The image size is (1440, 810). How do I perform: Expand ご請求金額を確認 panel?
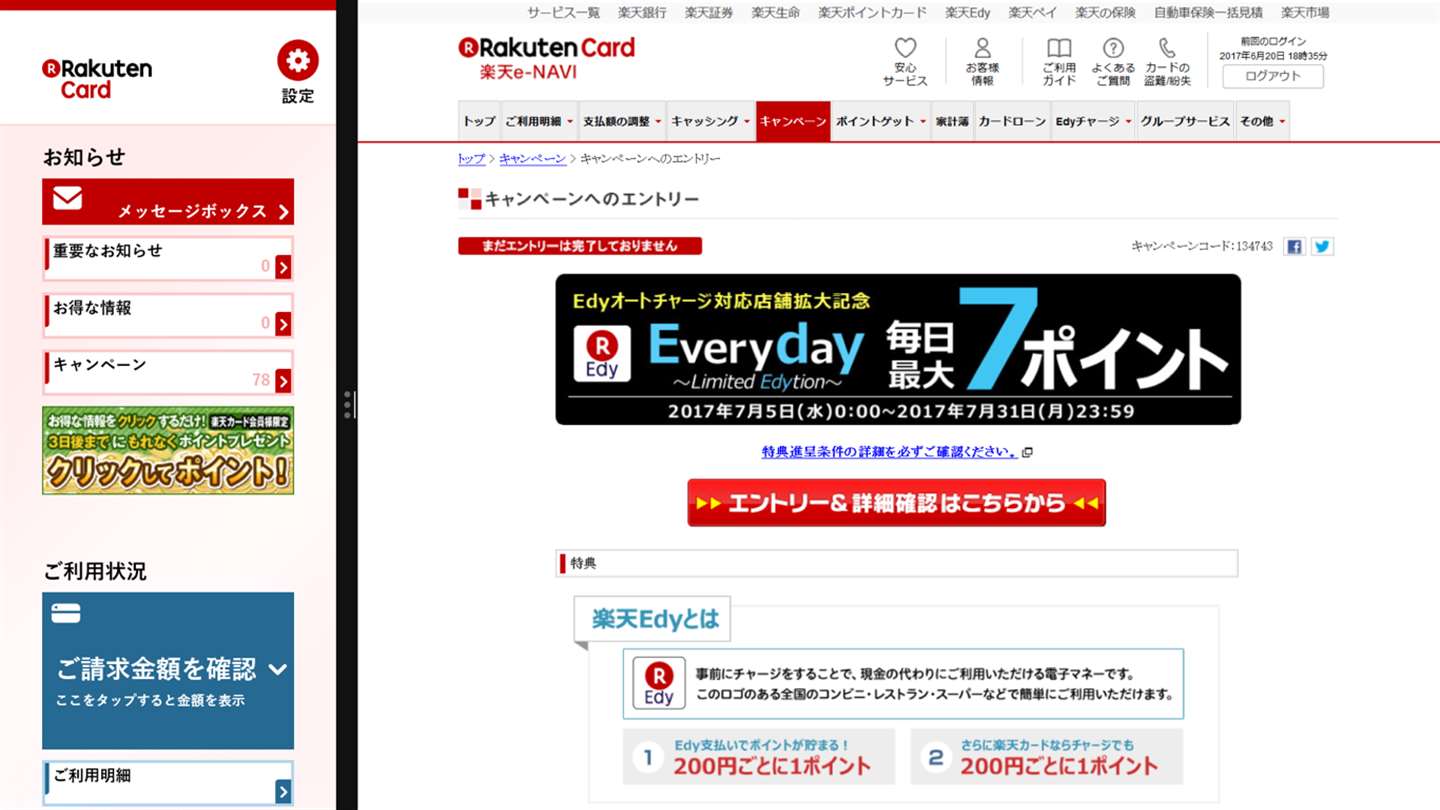pos(168,670)
